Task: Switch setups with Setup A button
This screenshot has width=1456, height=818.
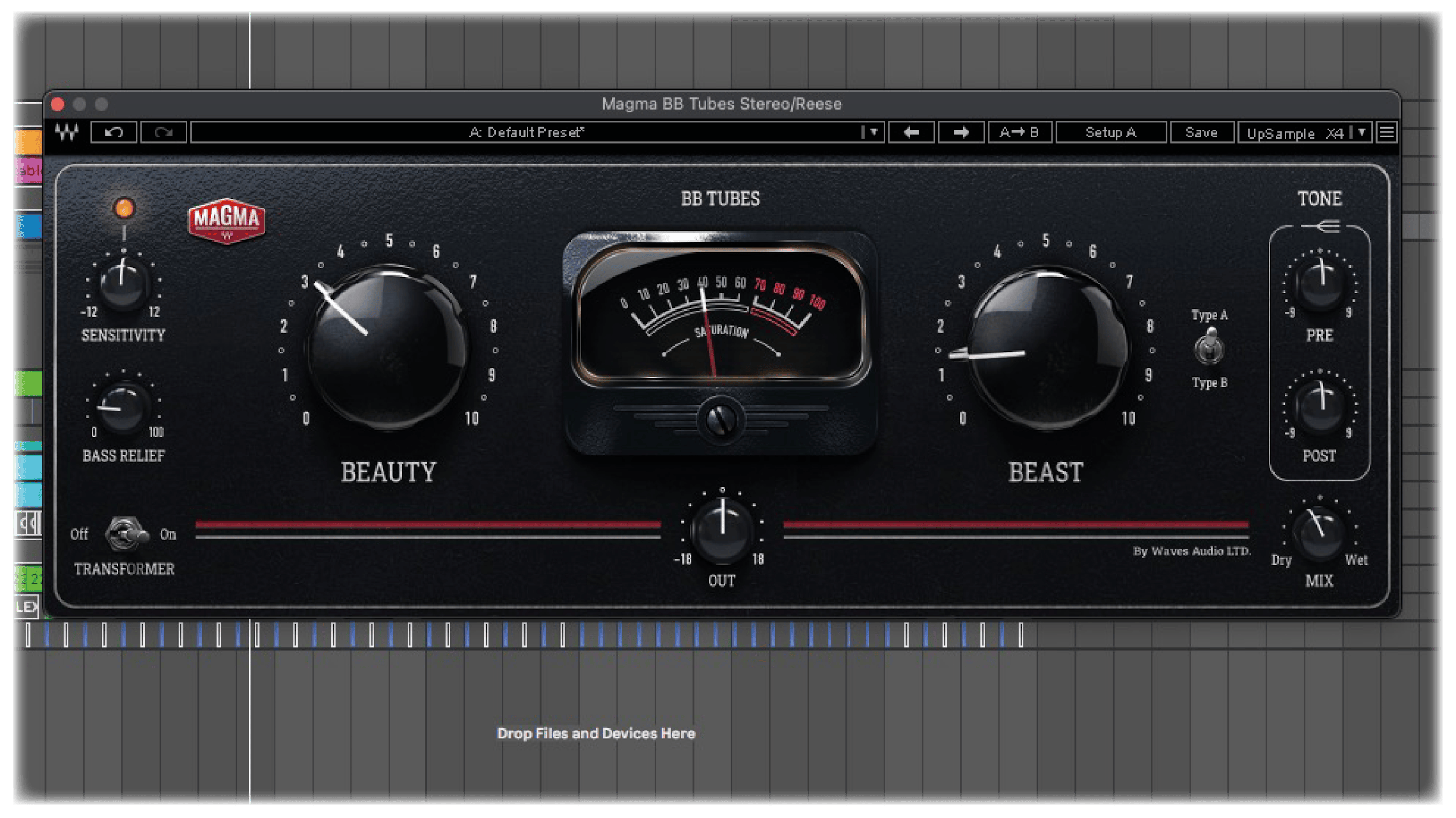Action: pos(1111,132)
